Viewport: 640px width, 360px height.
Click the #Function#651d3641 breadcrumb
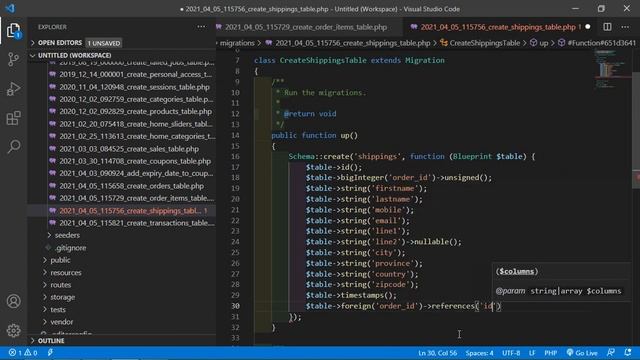point(601,43)
